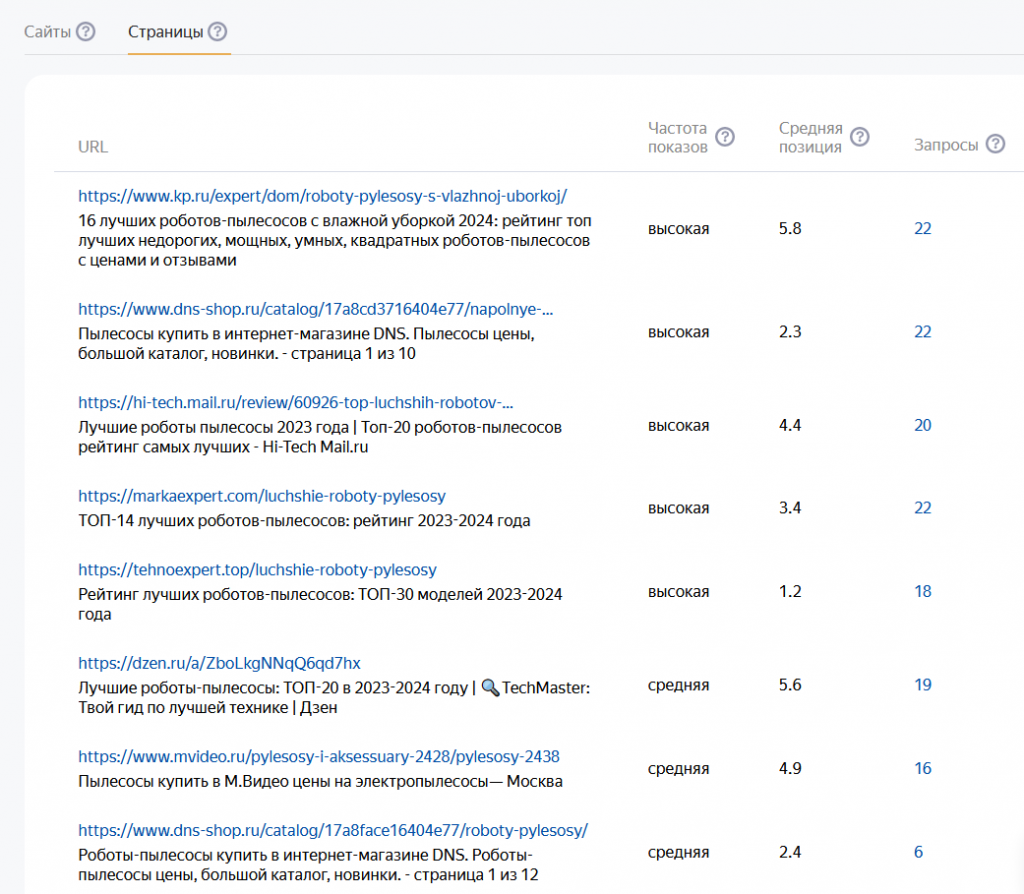Open the markaexpert.com luchshie-roboty-pylesosy link
1024x894 pixels.
click(262, 496)
